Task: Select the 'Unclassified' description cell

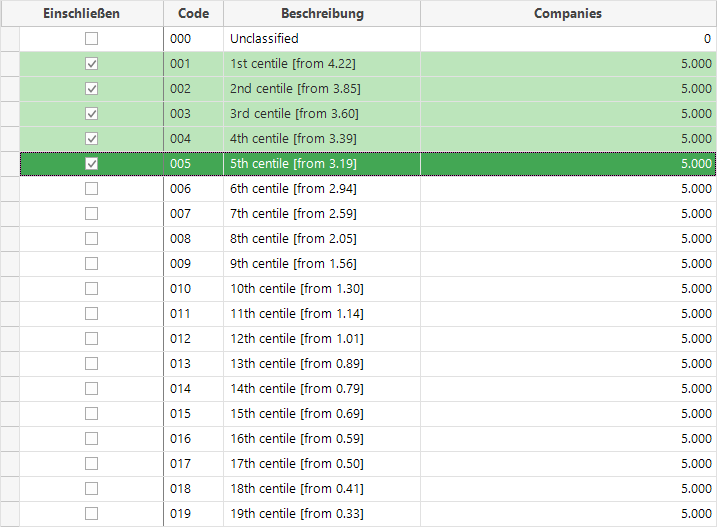Action: pyautogui.click(x=322, y=38)
